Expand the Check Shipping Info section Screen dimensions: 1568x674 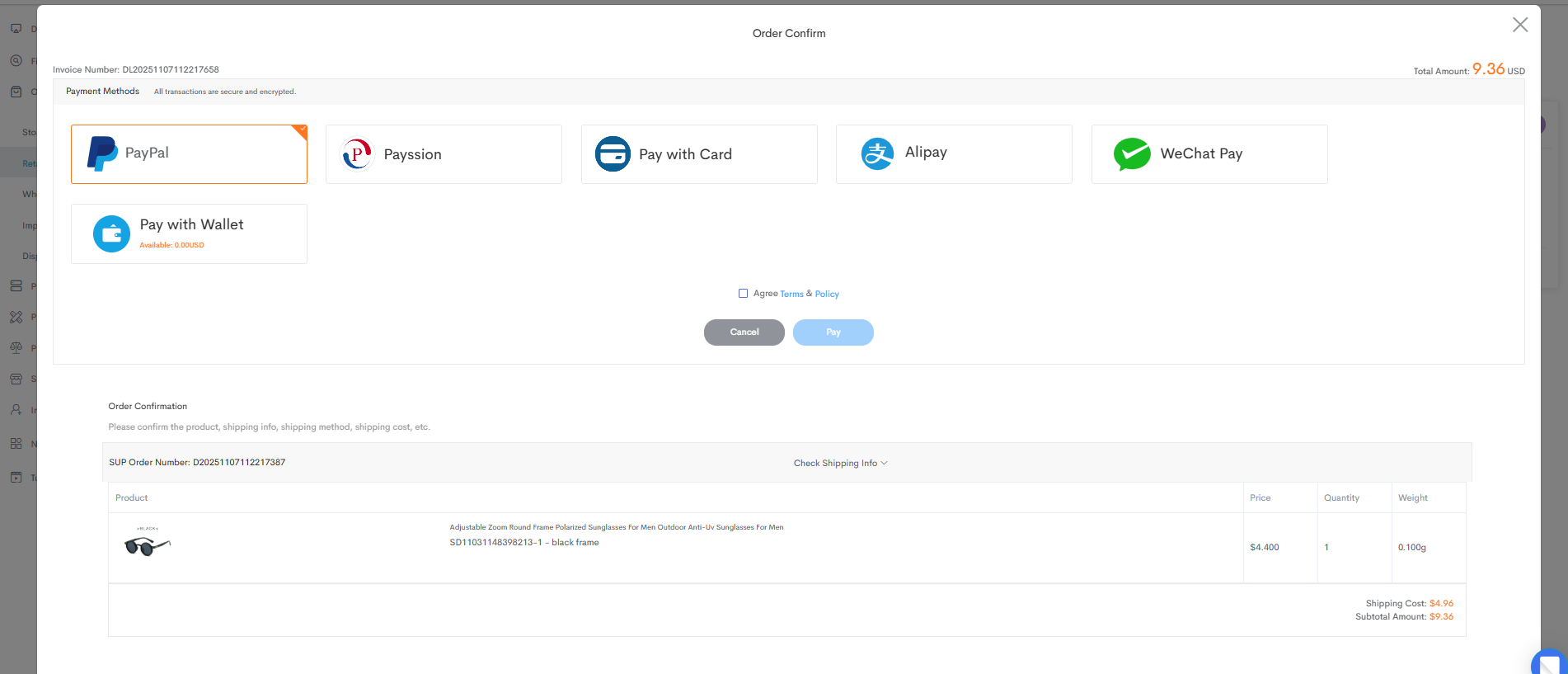point(840,463)
